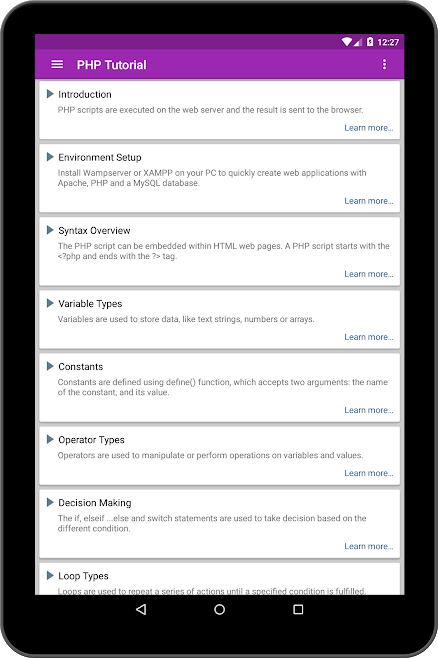
Task: Expand the Introduction arrow
Action: [x=50, y=94]
